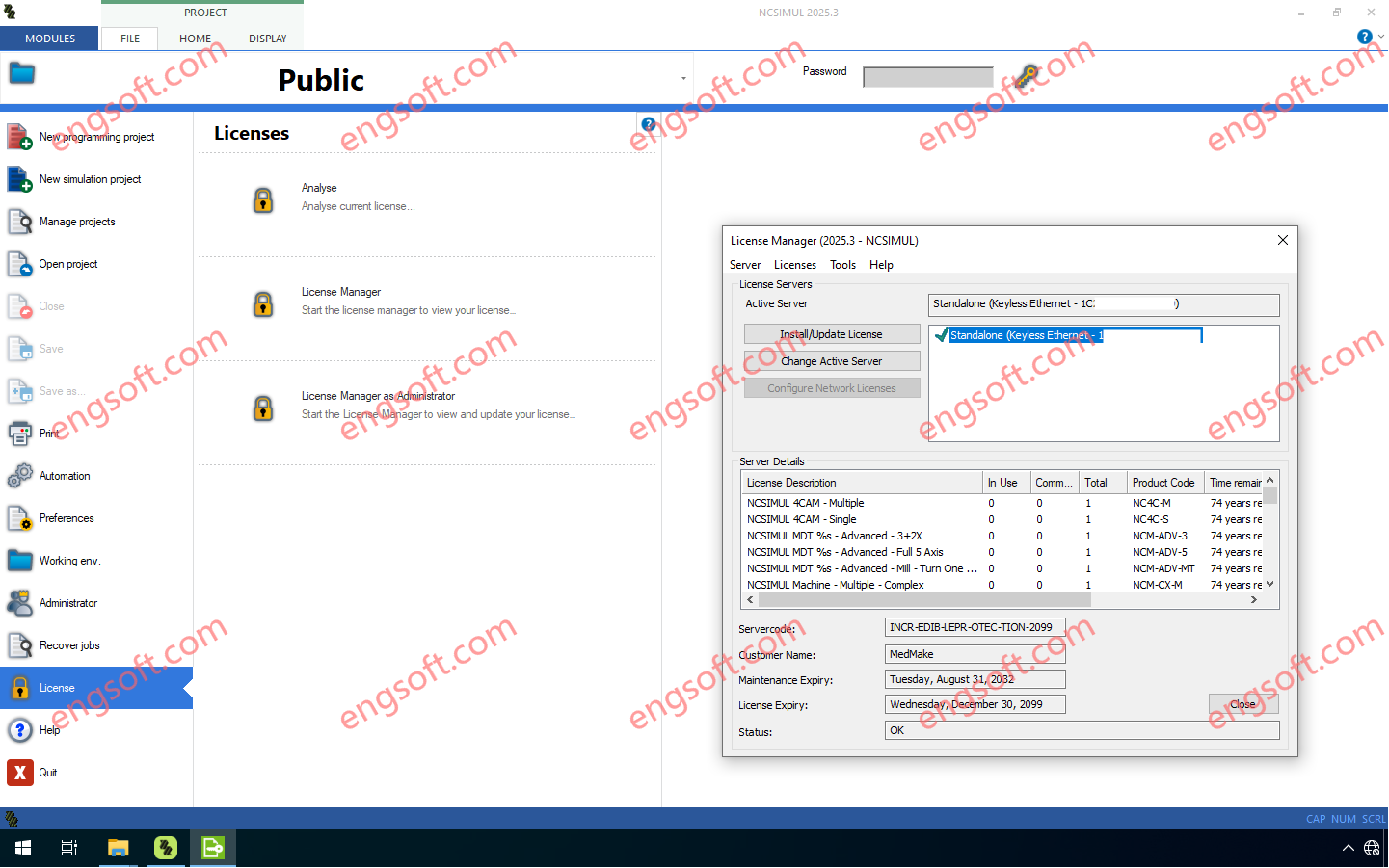
Task: Click Install/Update License button
Action: click(x=832, y=334)
